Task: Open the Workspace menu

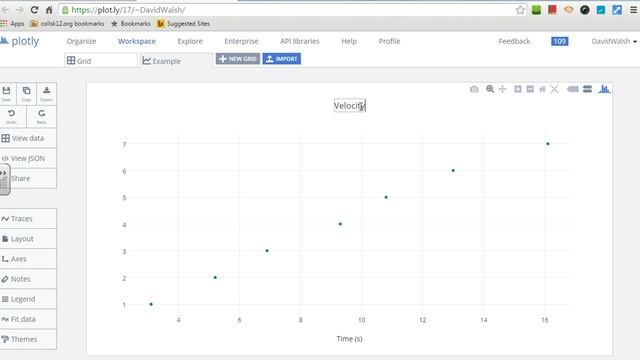Action: click(x=137, y=41)
